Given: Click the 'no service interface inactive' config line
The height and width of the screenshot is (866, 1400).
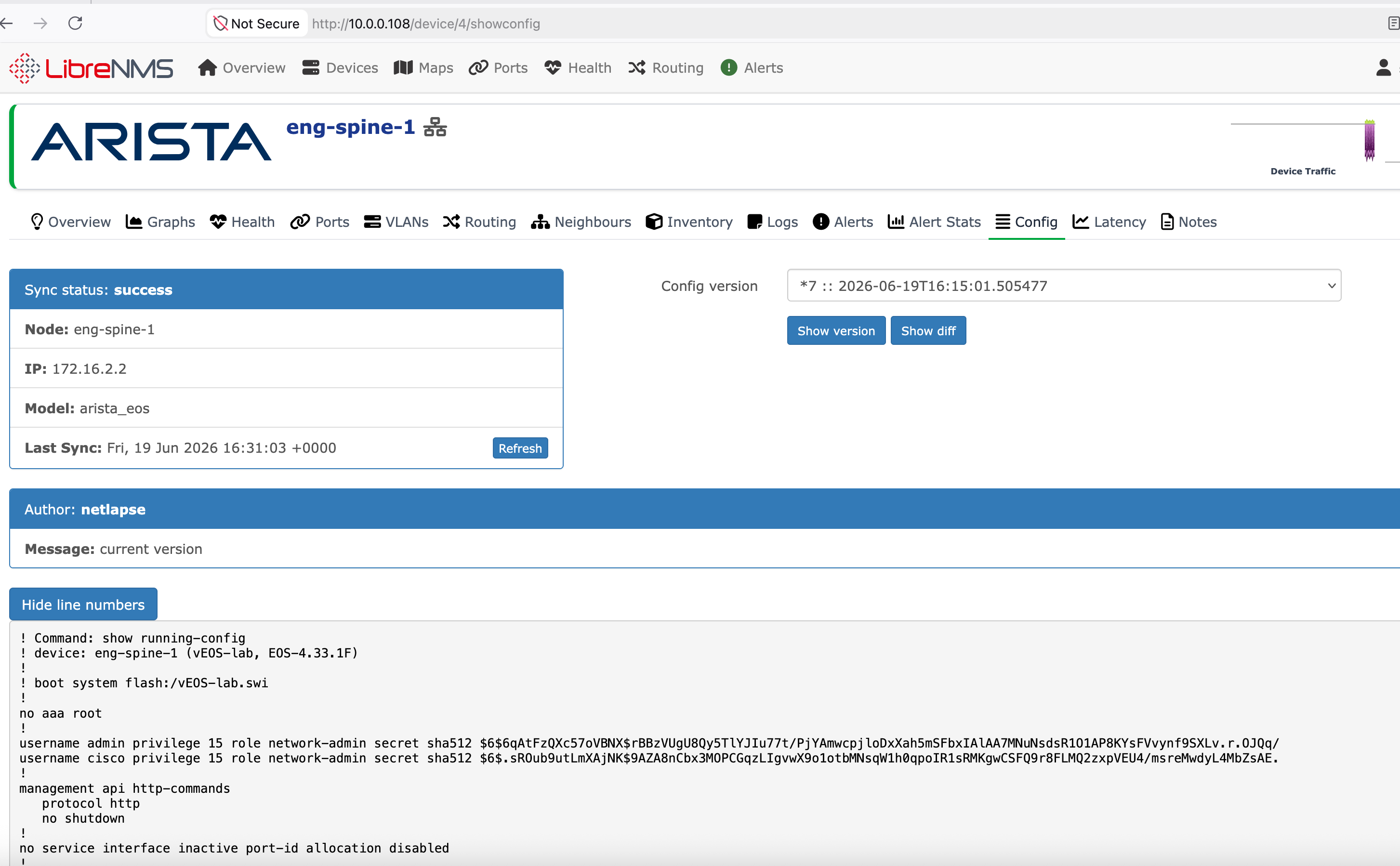Looking at the screenshot, I should click(234, 848).
